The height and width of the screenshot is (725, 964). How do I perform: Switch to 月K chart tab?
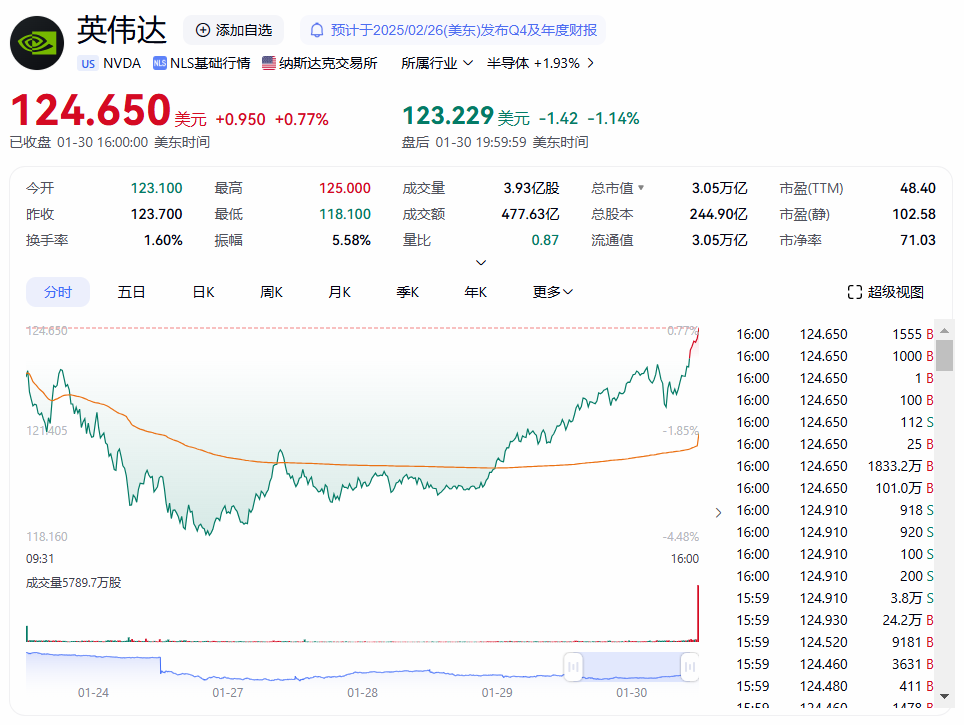click(x=339, y=292)
